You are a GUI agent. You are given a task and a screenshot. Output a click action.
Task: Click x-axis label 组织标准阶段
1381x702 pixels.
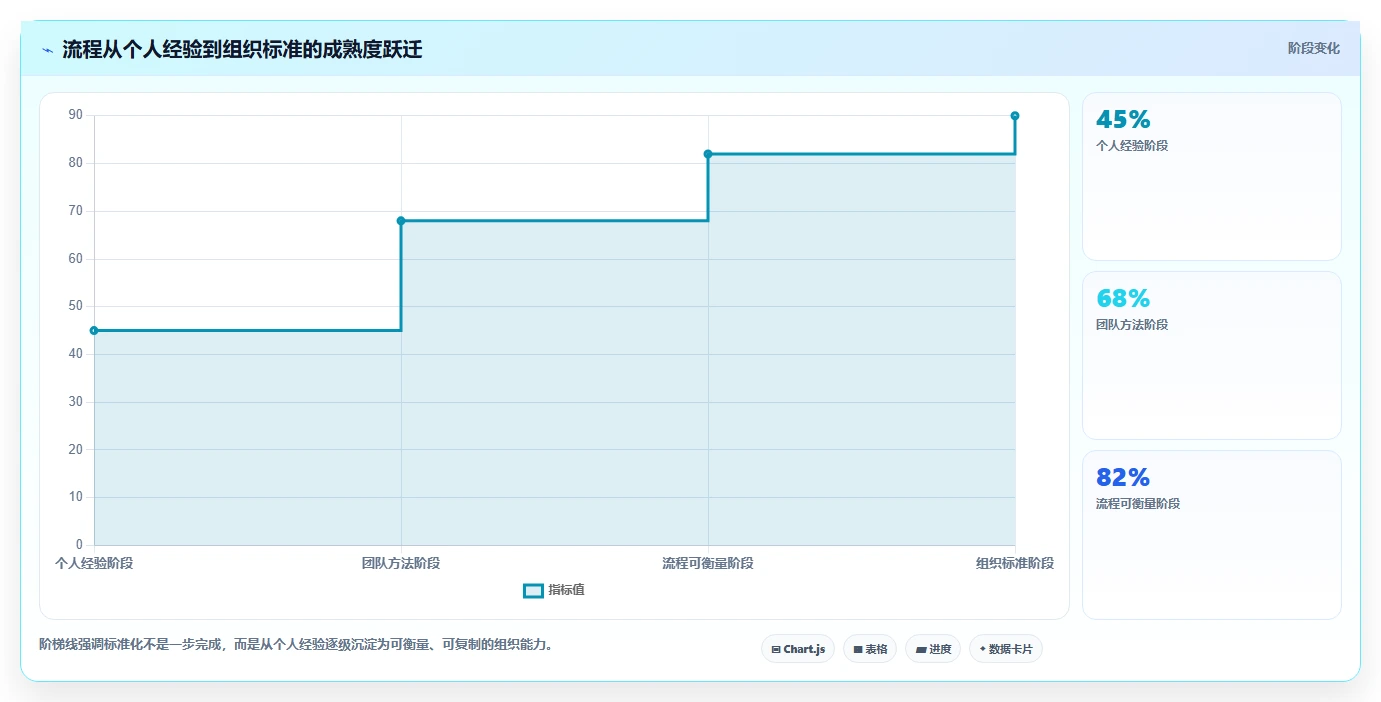1015,563
